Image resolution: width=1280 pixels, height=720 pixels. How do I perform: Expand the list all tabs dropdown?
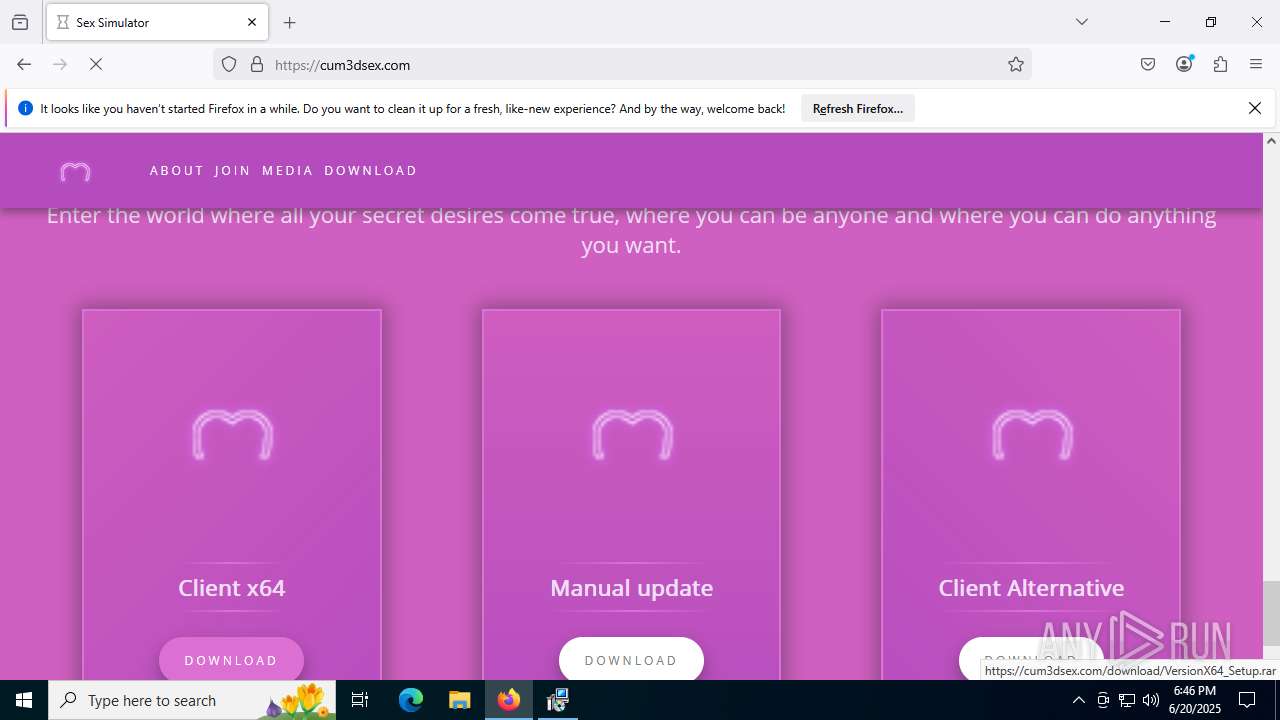1081,22
